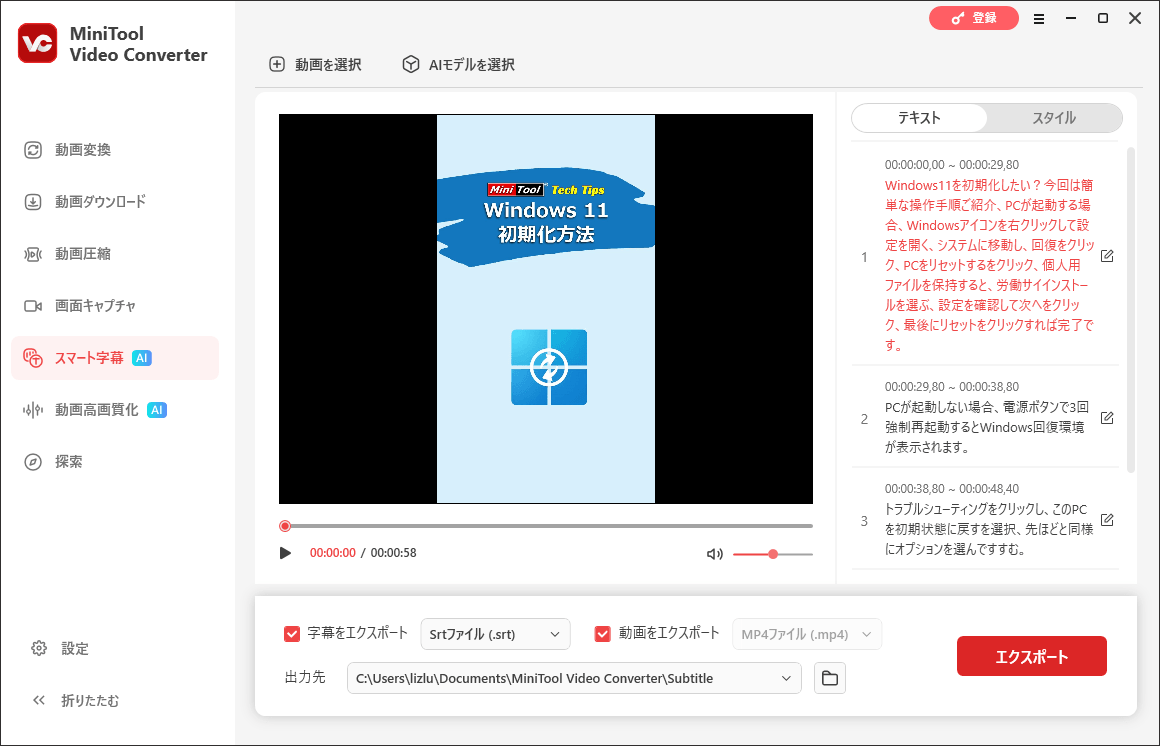Screen dimensions: 1160x746
Task: Browse output folder with folder icon
Action: [829, 678]
